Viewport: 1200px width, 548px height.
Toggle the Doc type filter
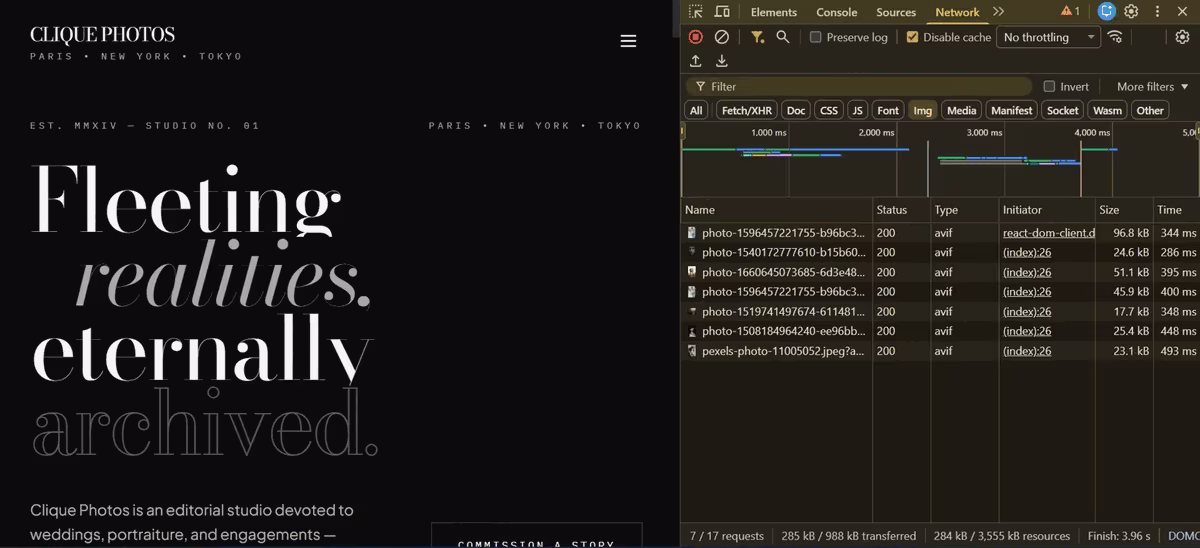[x=796, y=110]
